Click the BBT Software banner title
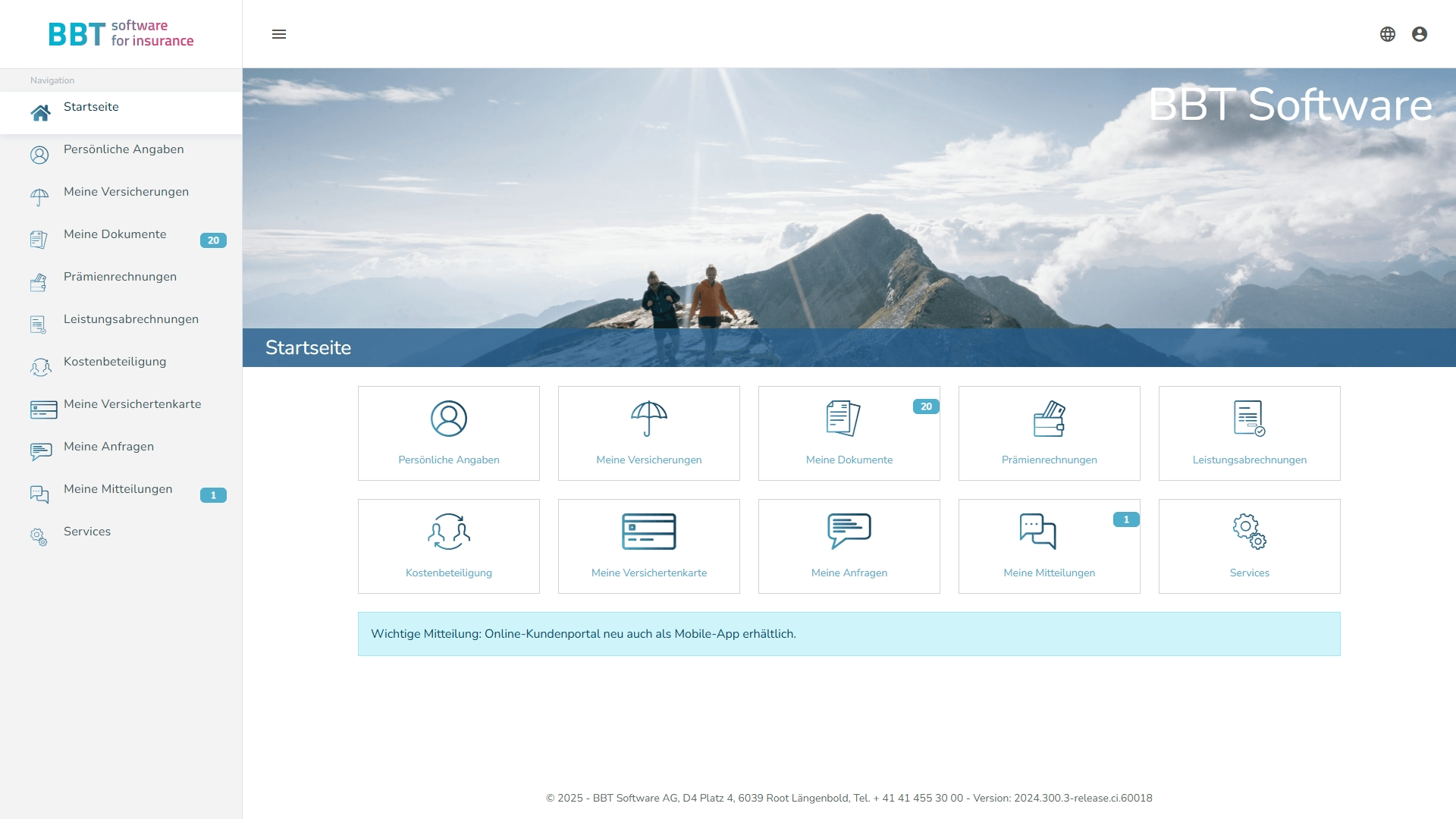The width and height of the screenshot is (1456, 819). click(x=1290, y=105)
